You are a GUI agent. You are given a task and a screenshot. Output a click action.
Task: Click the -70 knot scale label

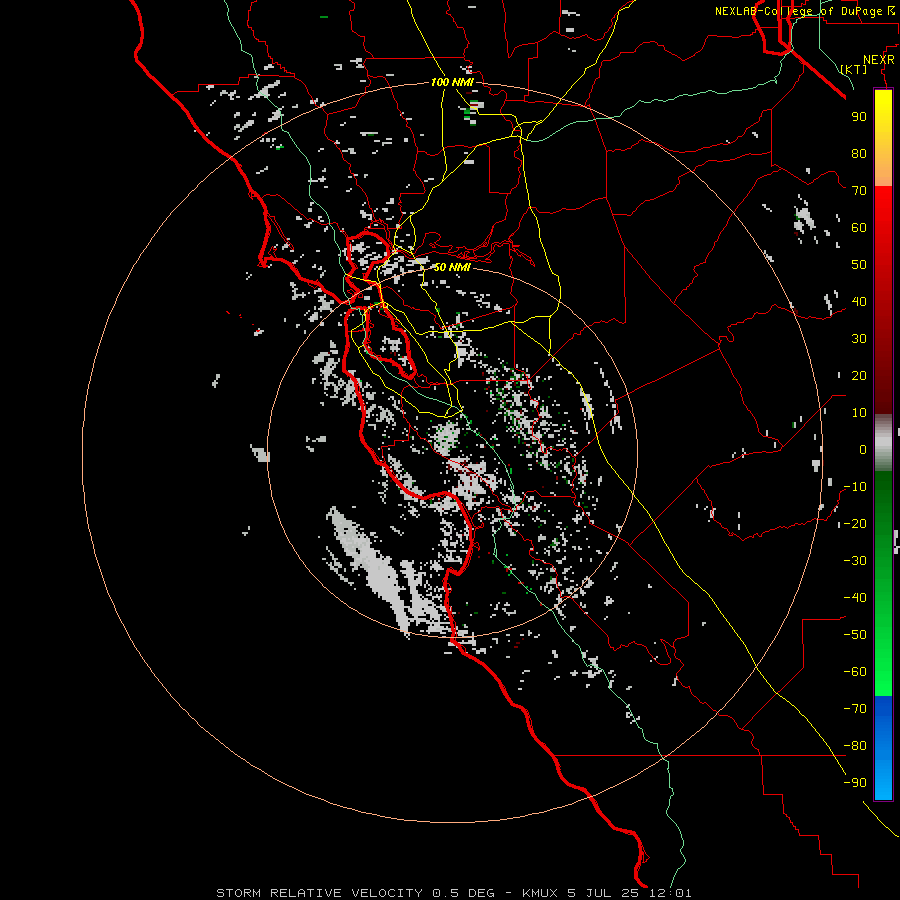point(855,709)
